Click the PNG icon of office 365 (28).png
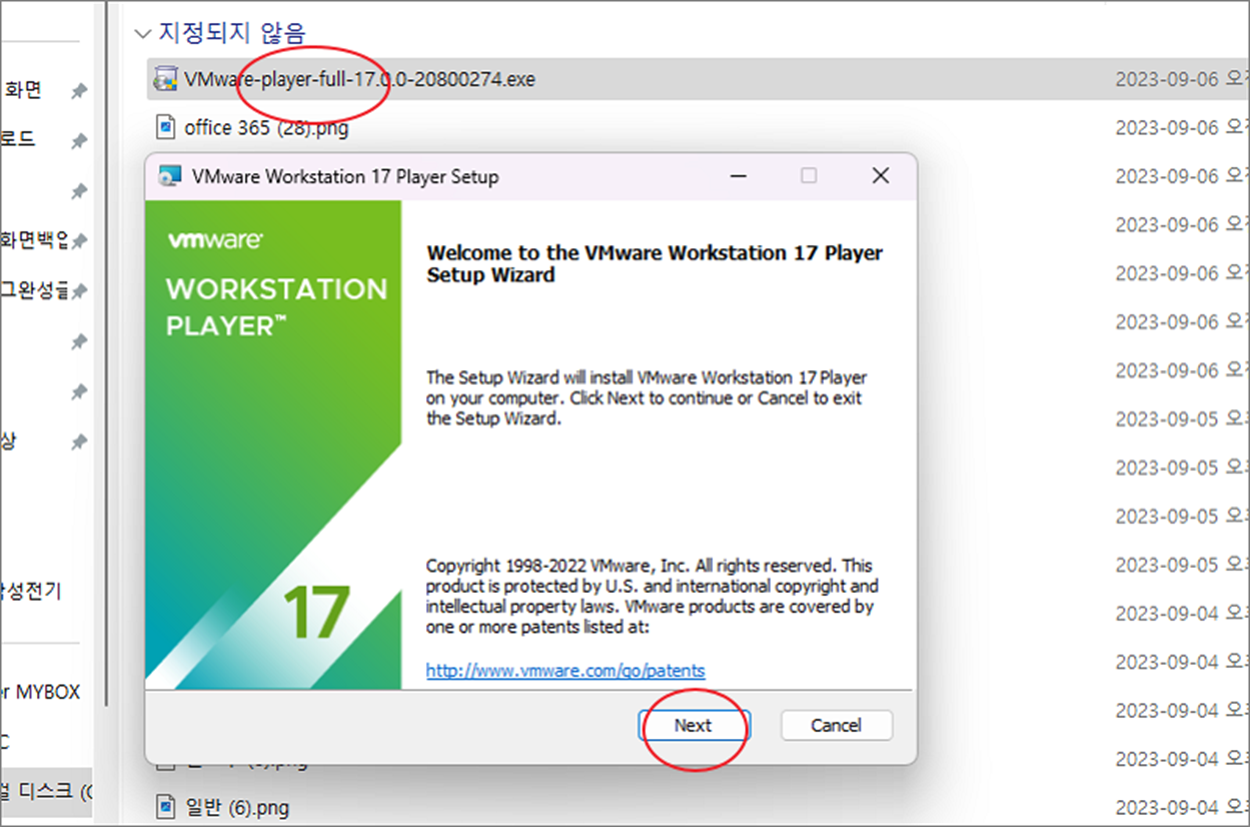Screen dimensions: 1250x827 coord(166,128)
